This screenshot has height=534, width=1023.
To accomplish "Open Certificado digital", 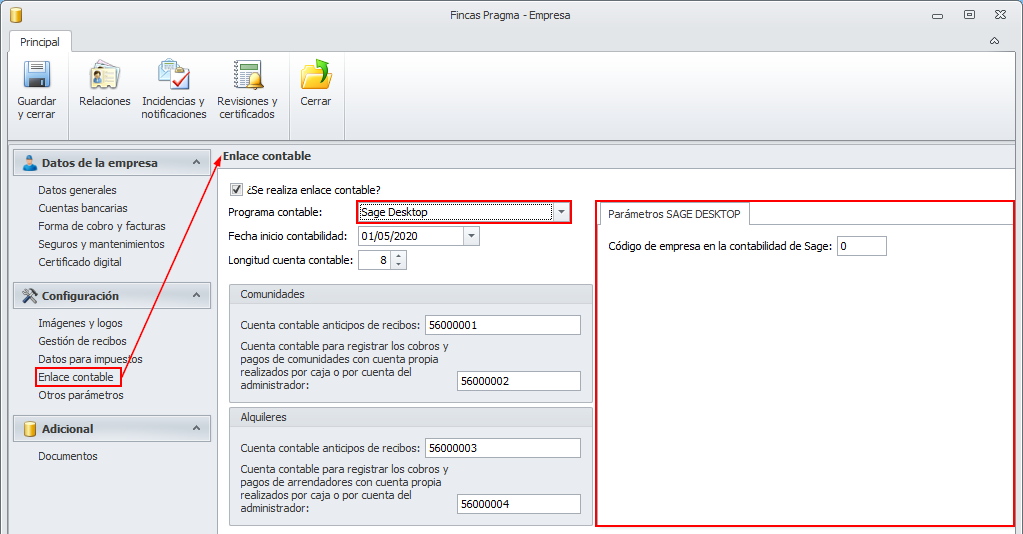I will pos(80,262).
